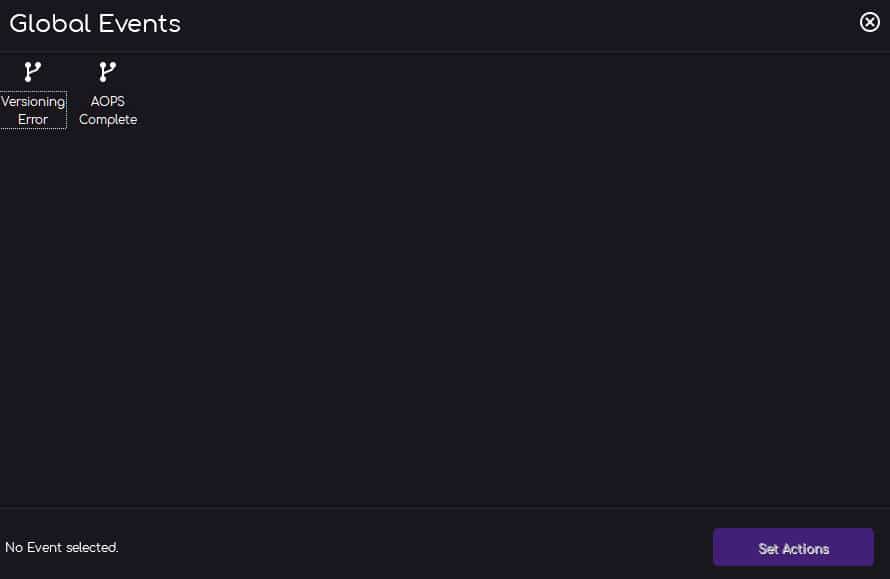This screenshot has width=890, height=579.
Task: Click the word "Versioning" in the first event
Action: (x=33, y=102)
